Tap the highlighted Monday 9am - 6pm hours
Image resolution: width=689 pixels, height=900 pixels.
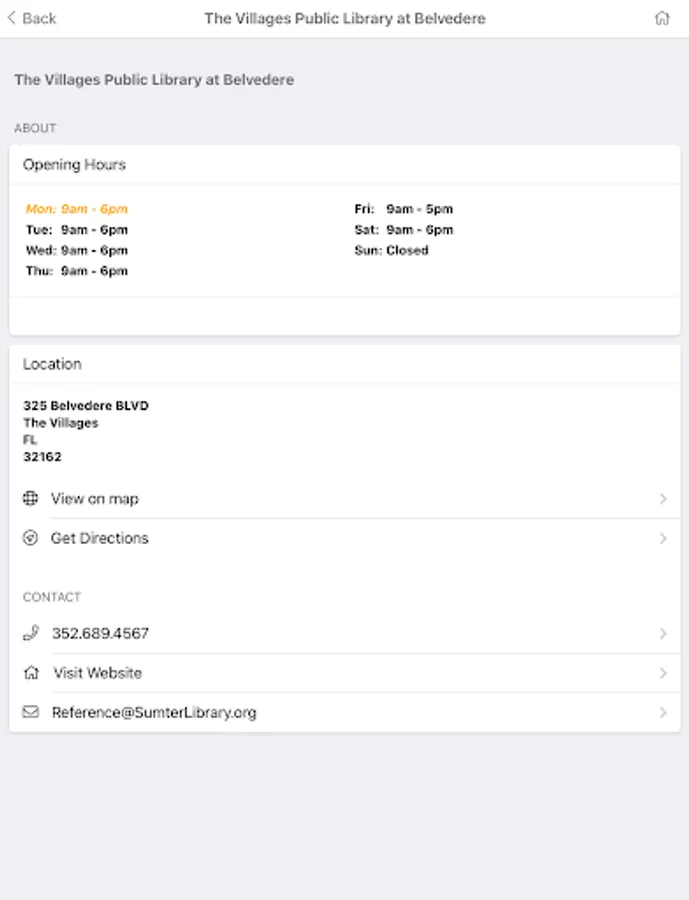pos(77,209)
